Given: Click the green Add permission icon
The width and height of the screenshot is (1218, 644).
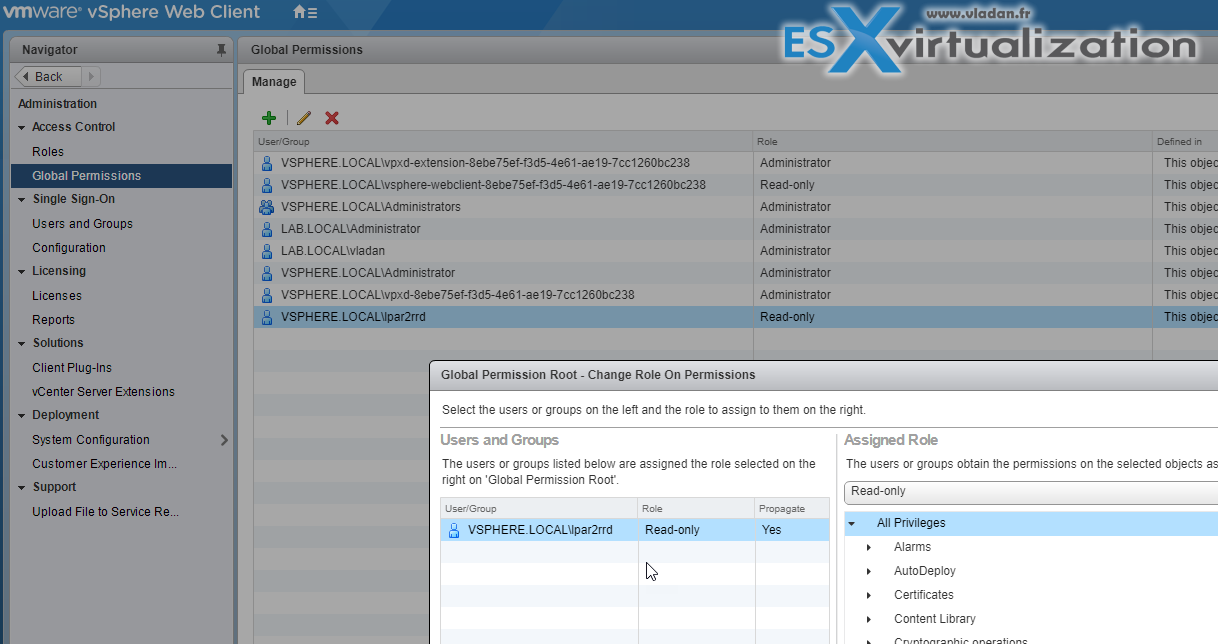Looking at the screenshot, I should [269, 118].
